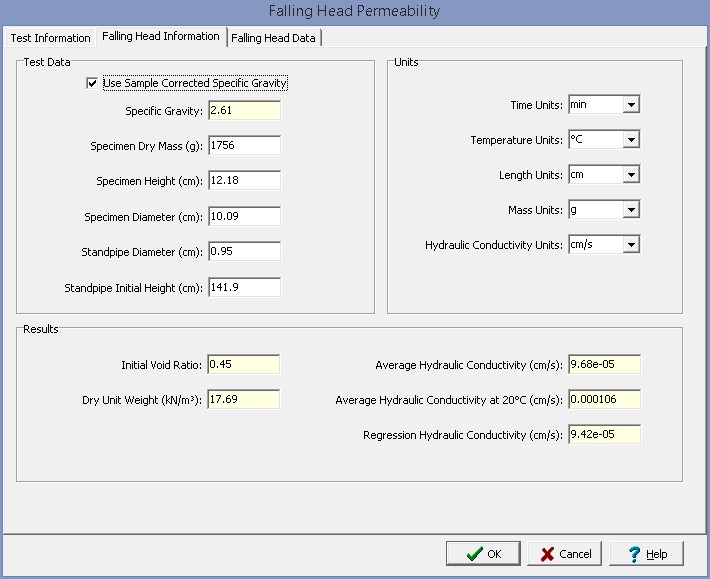This screenshot has height=579, width=710.
Task: Open the Hydraulic Conductivity Units dropdown
Action: pyautogui.click(x=630, y=245)
